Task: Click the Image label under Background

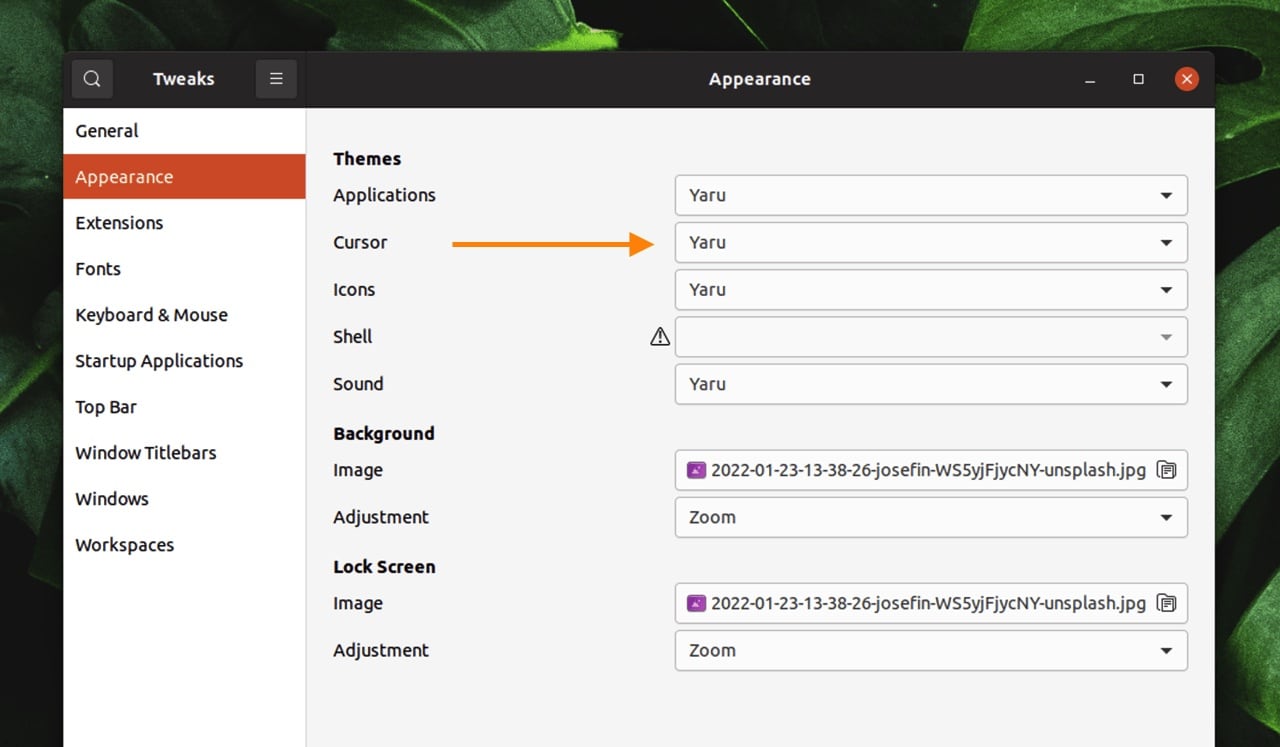Action: 358,471
